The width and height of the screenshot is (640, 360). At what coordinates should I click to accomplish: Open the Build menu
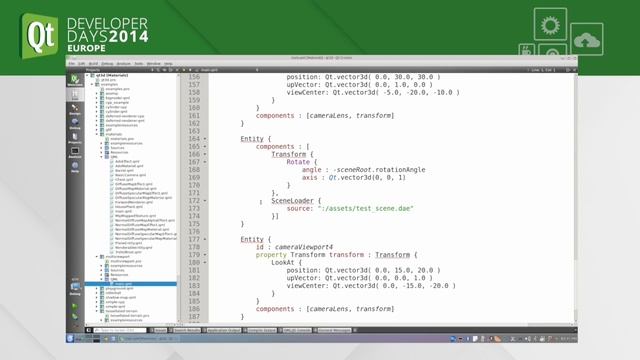[93, 64]
